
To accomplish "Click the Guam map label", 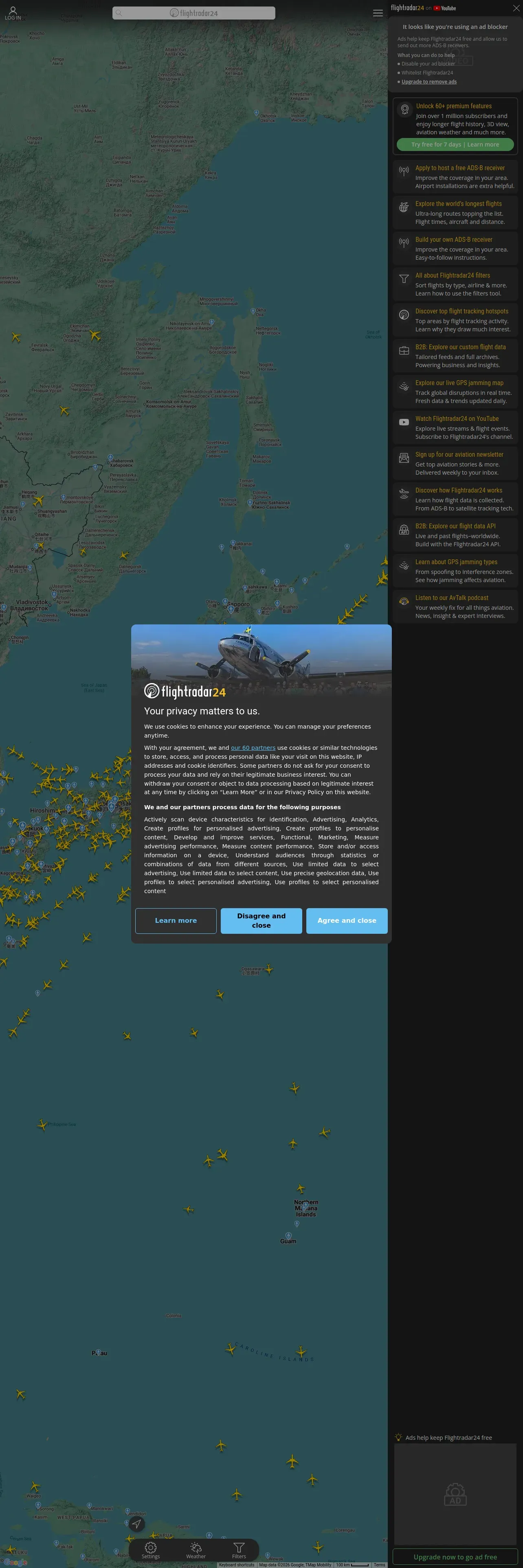I will coord(288,1242).
